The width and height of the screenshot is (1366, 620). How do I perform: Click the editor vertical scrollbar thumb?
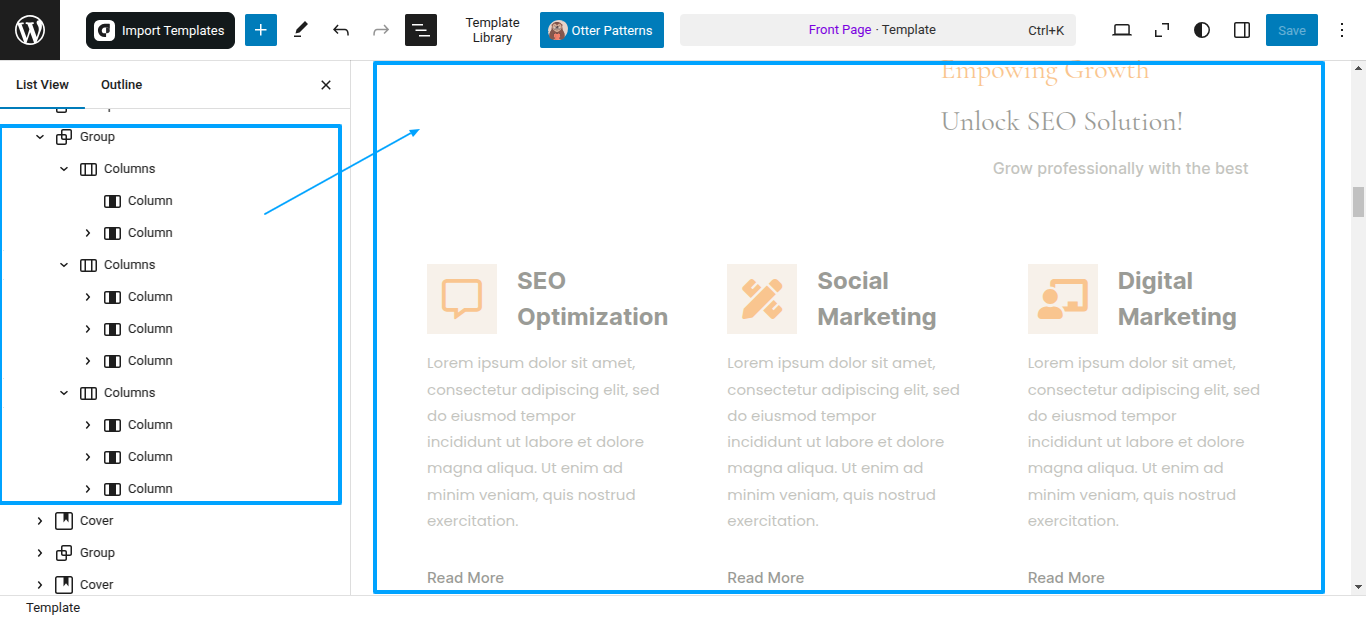[1358, 201]
